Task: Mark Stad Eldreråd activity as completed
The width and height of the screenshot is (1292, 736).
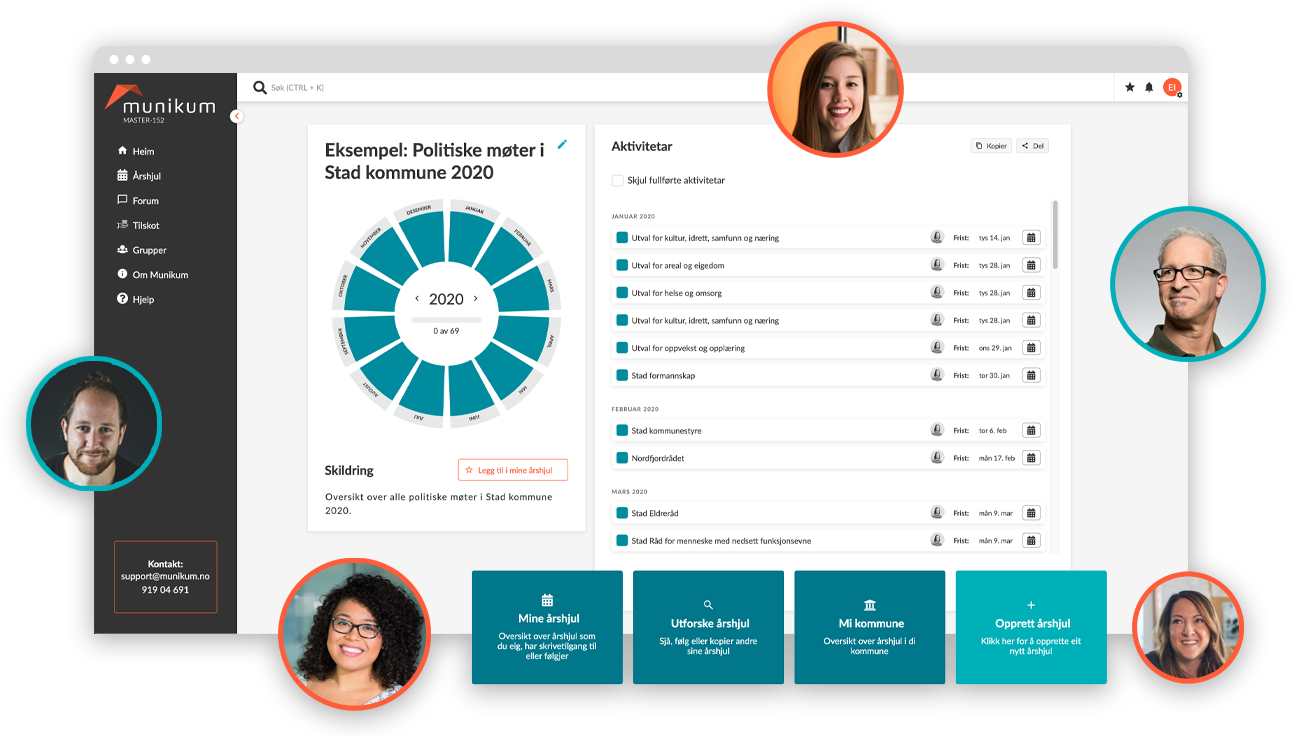Action: [x=622, y=514]
